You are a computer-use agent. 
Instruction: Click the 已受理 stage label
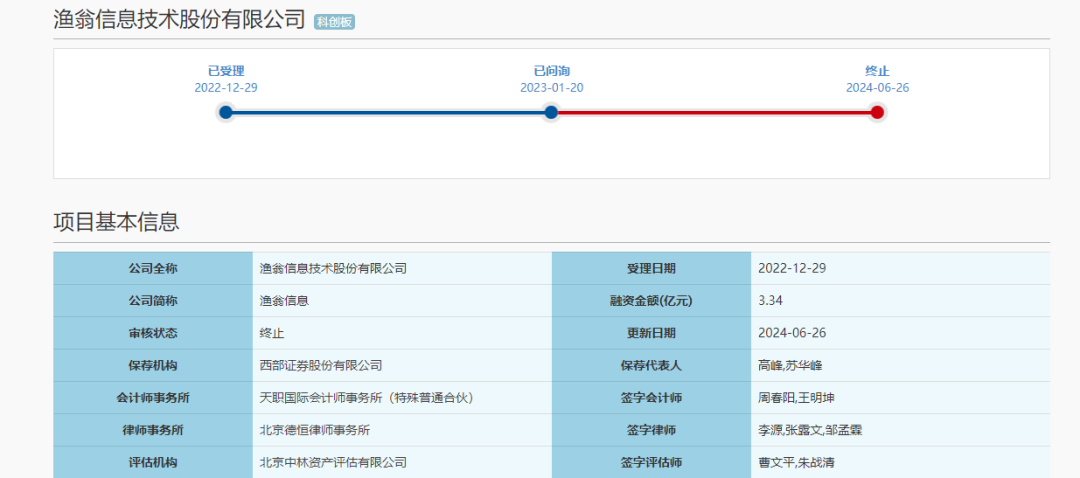point(226,71)
